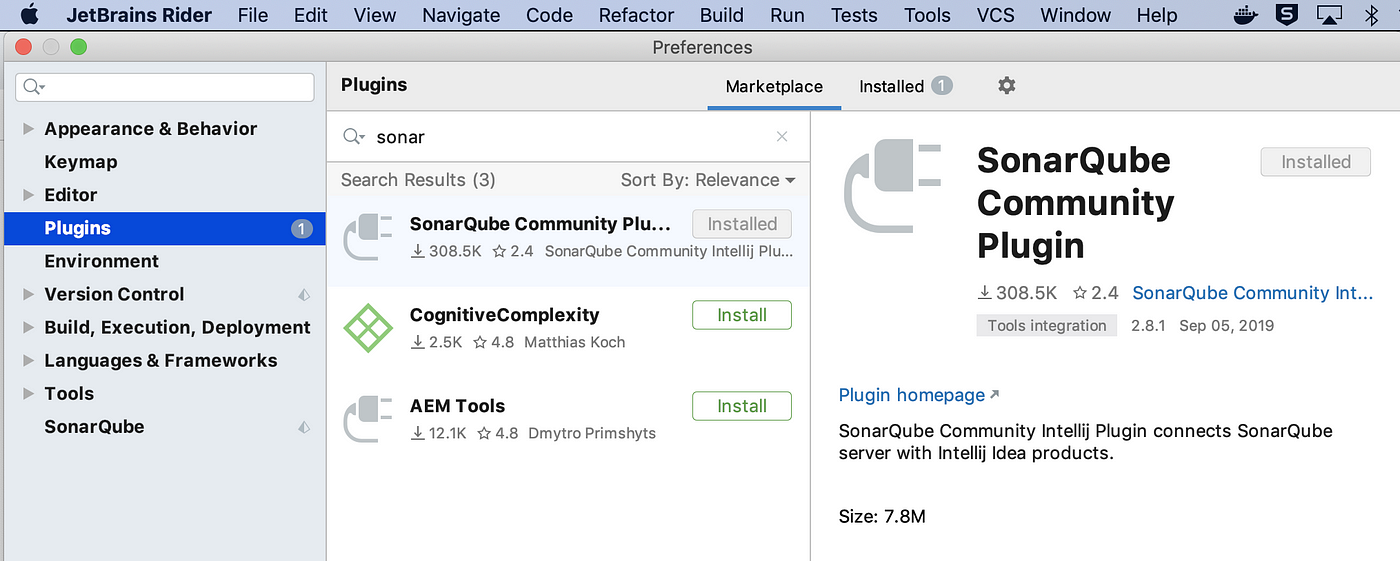Open the AirPlay display menu icon
Image resolution: width=1400 pixels, height=561 pixels.
(1330, 15)
